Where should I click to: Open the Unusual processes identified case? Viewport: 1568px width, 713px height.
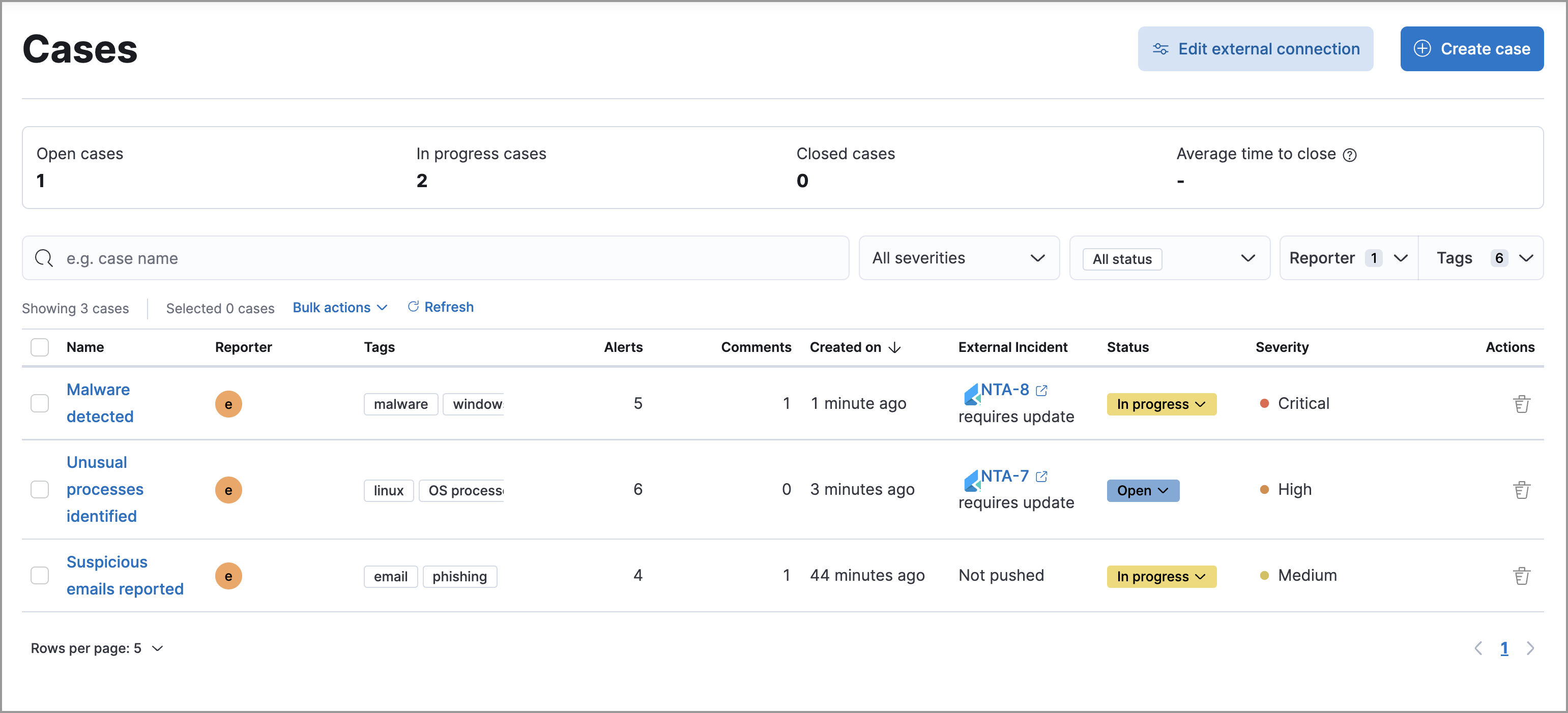coord(105,489)
